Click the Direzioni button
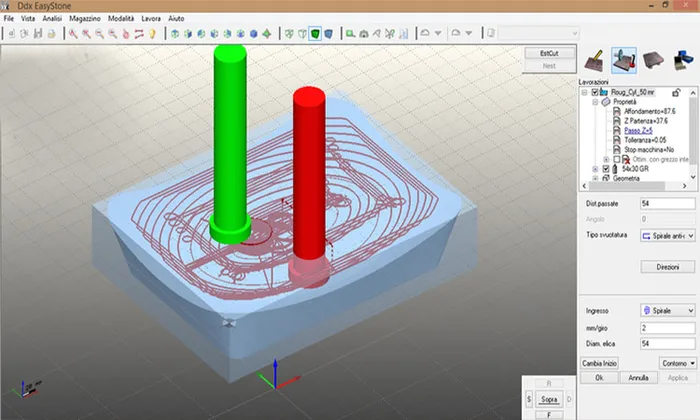 click(668, 267)
